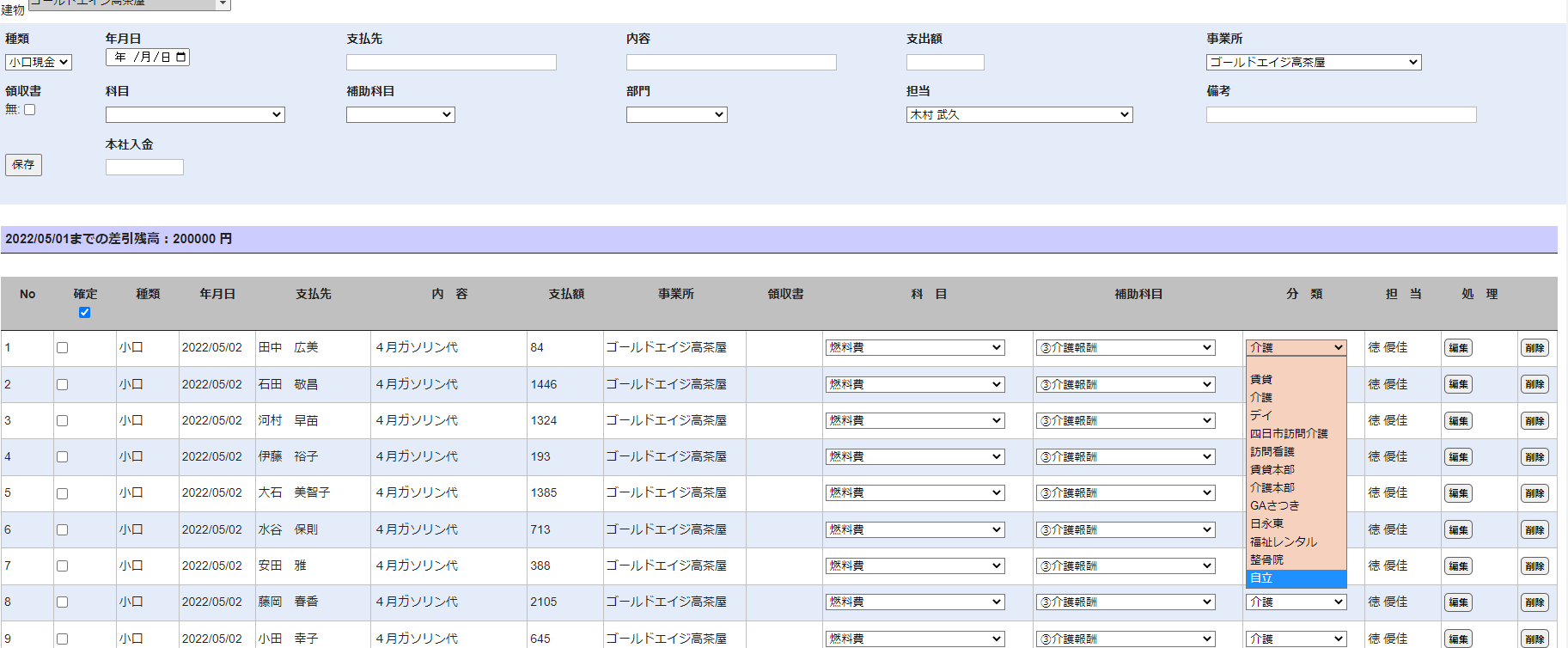Screen dimensions: 1568x648
Task: Open row 5 燃料費 科目 dropdown
Action: click(915, 493)
